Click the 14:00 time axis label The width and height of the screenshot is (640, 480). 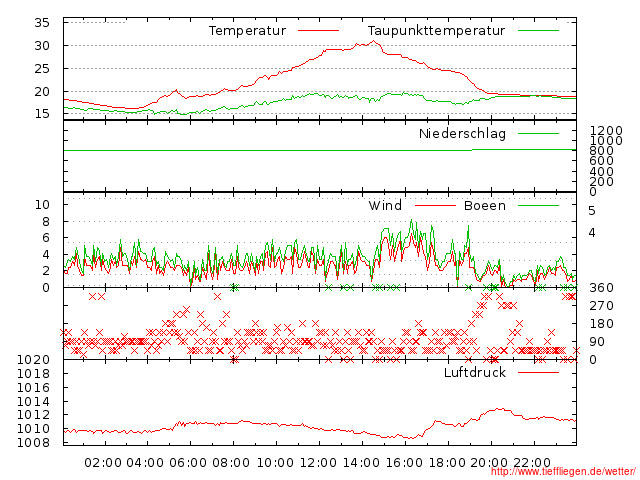[x=361, y=463]
